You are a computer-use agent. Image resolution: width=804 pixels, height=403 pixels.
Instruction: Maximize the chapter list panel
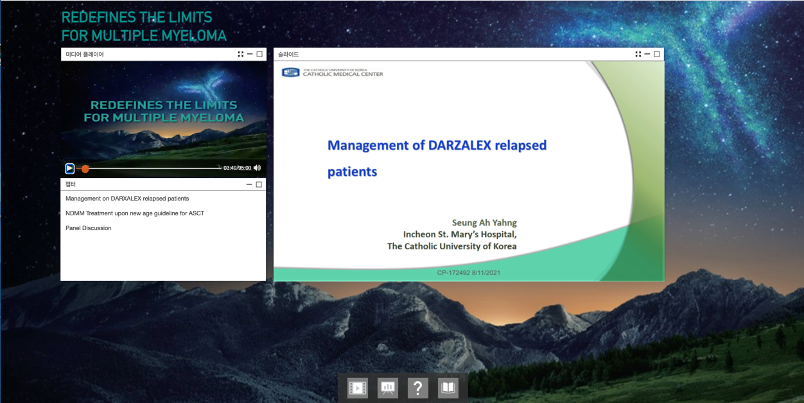259,184
